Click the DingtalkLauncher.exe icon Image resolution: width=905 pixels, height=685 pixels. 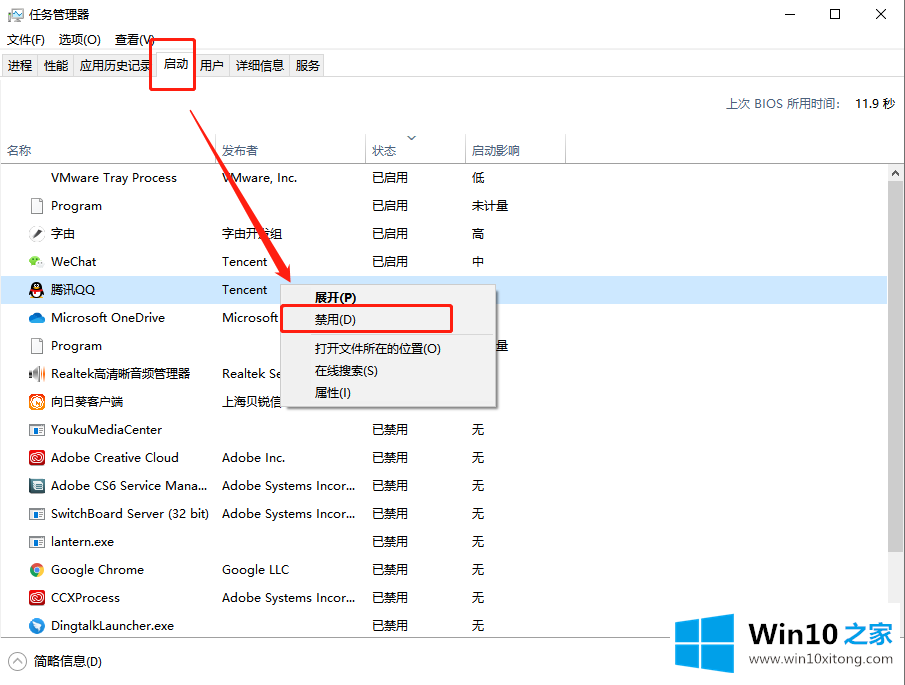click(37, 626)
